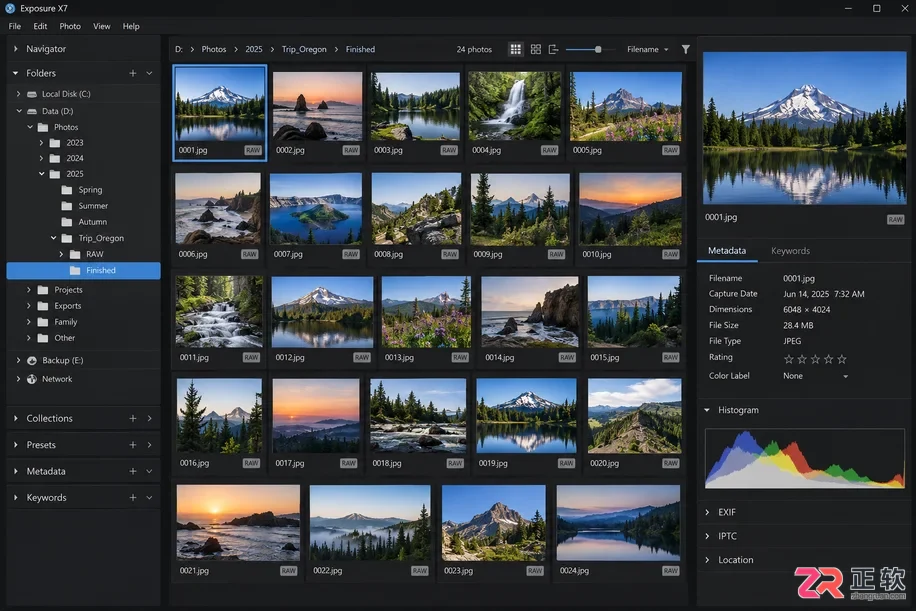916x611 pixels.
Task: Expand the Navigator panel
Action: pos(16,49)
